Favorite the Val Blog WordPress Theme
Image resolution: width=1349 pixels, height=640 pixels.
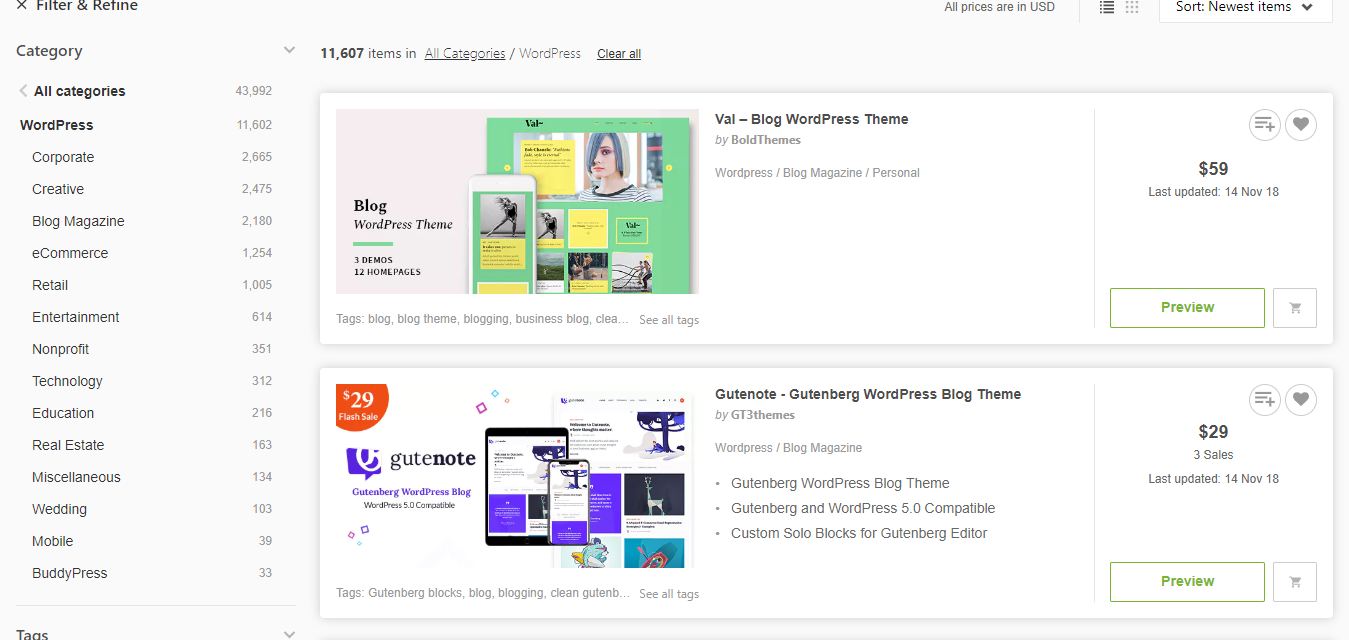click(x=1300, y=125)
